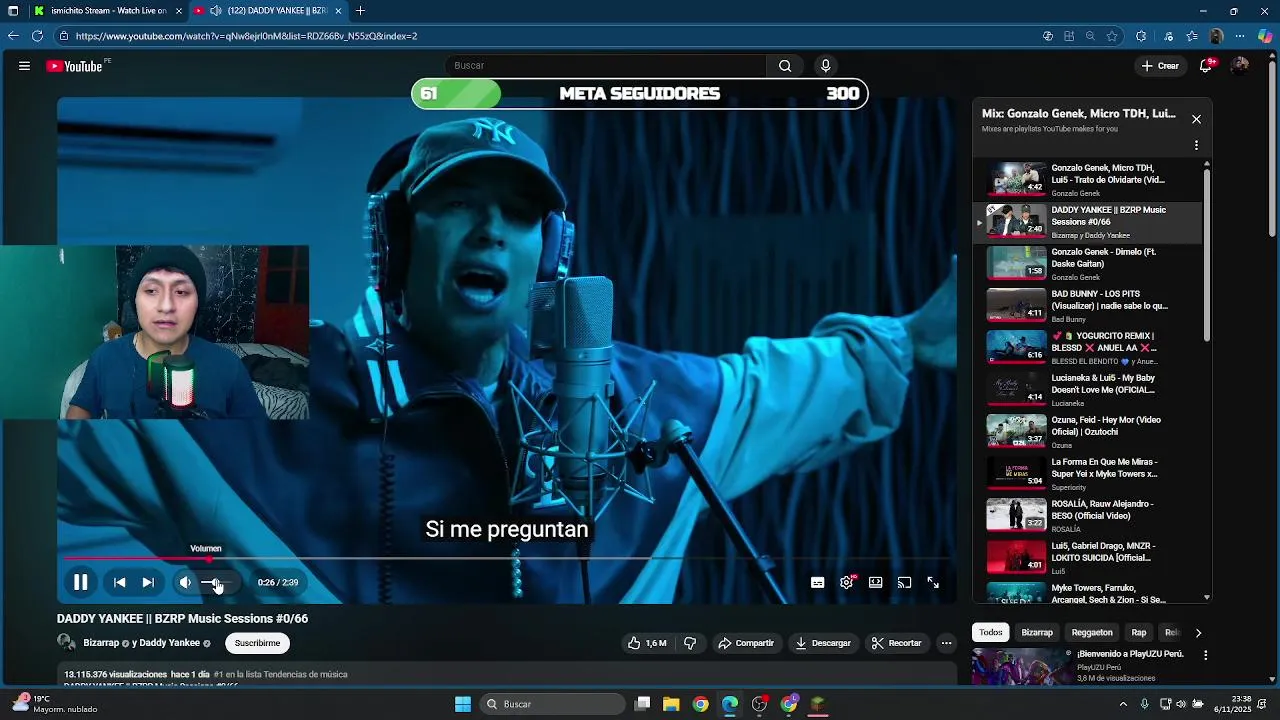Open browser extensions puzzle icon
1280x720 pixels.
(1141, 36)
